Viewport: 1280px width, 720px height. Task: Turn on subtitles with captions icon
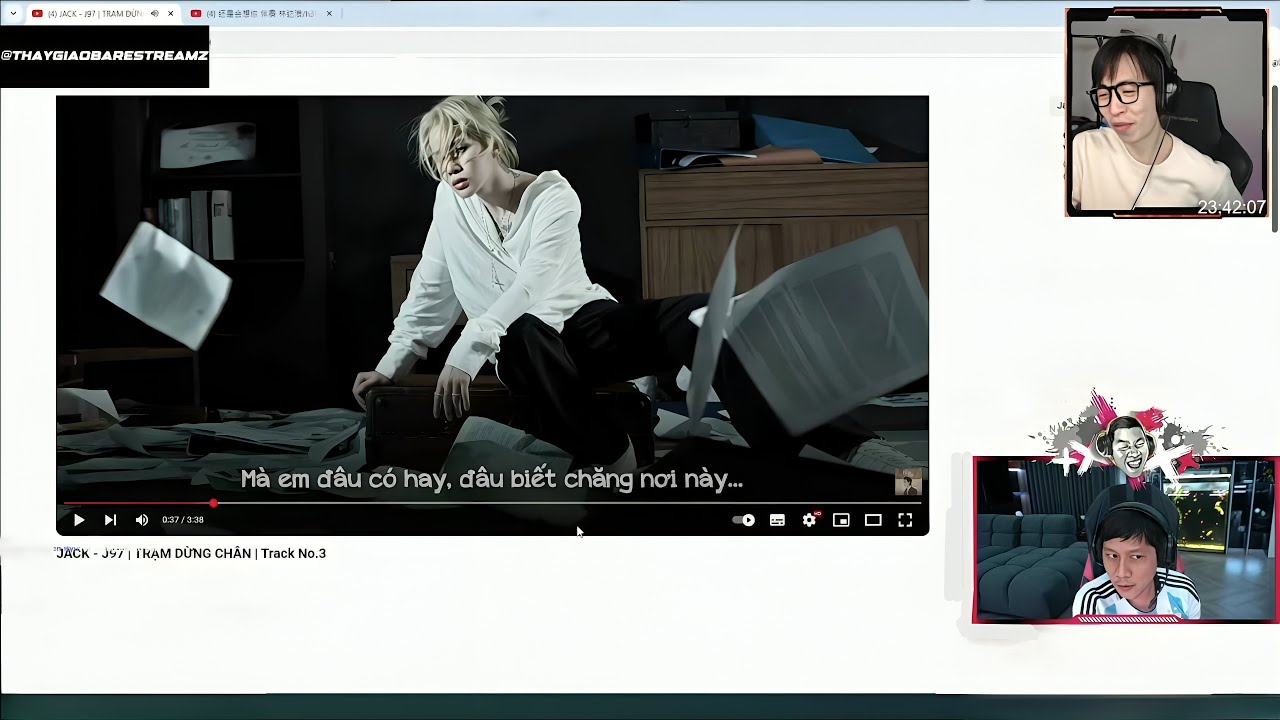pyautogui.click(x=777, y=520)
